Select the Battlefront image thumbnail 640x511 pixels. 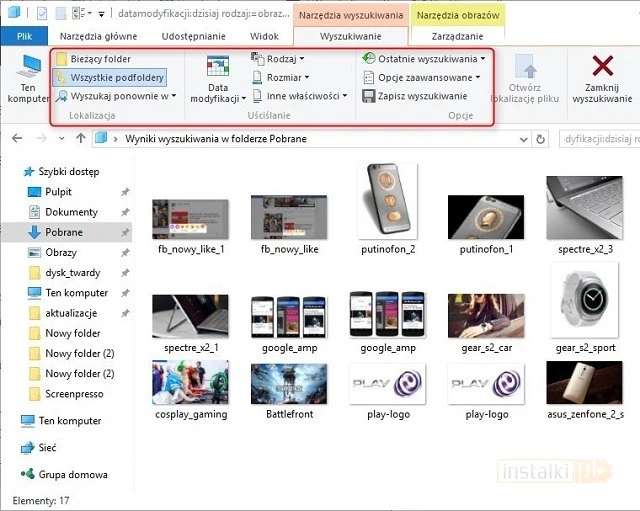click(x=289, y=384)
